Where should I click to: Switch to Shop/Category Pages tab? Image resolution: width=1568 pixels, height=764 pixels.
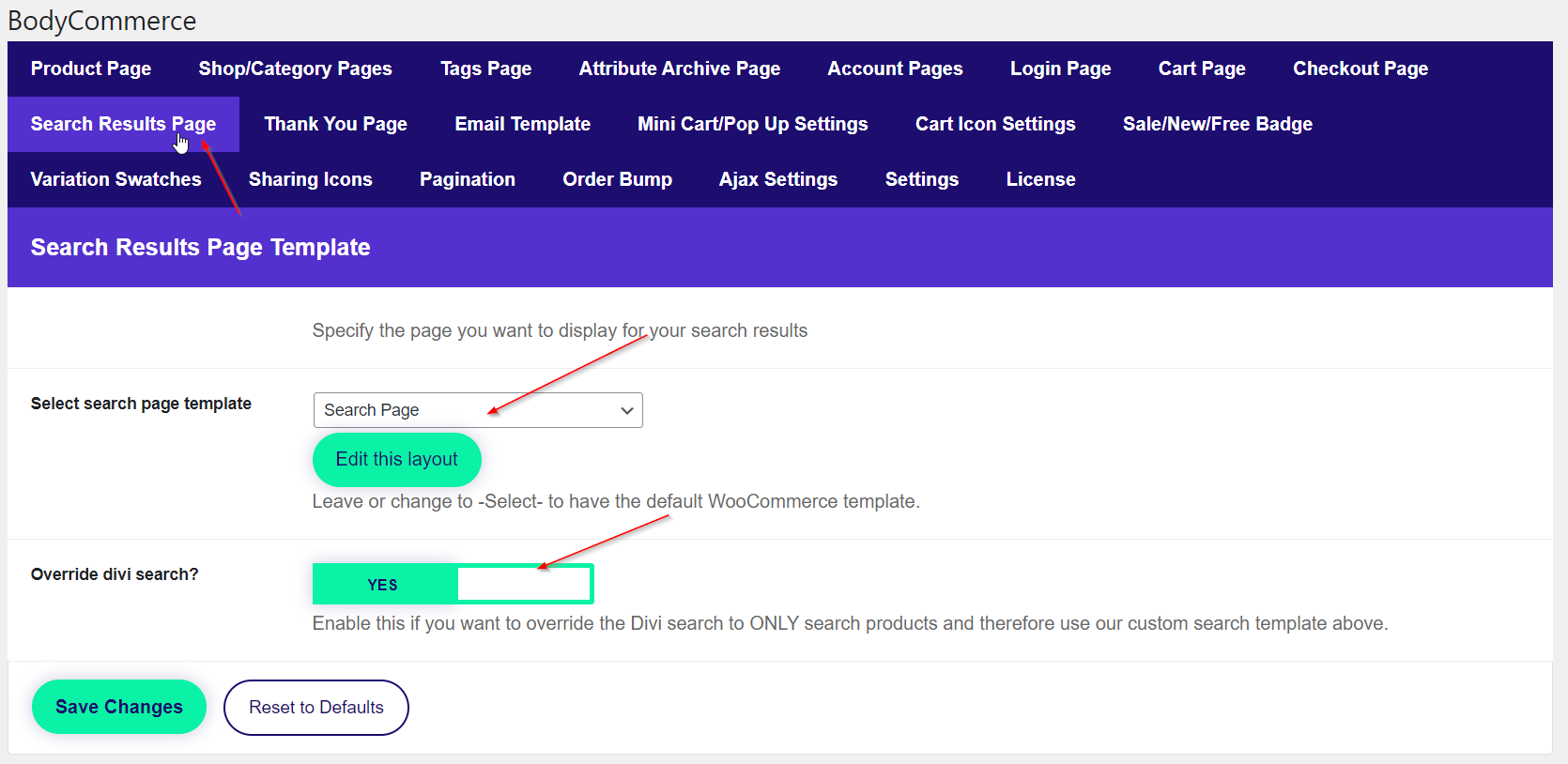point(296,69)
